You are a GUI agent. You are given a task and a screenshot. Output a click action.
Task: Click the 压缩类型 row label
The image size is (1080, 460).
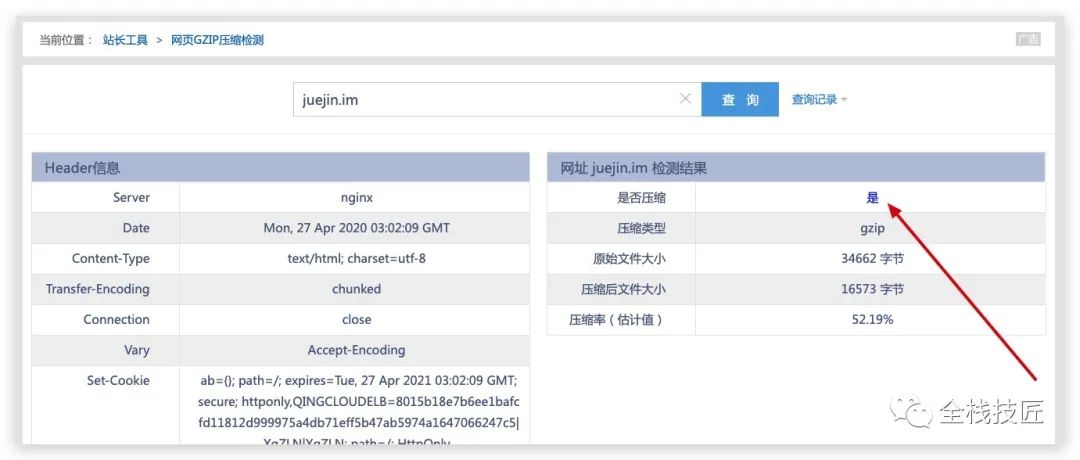[x=642, y=229]
